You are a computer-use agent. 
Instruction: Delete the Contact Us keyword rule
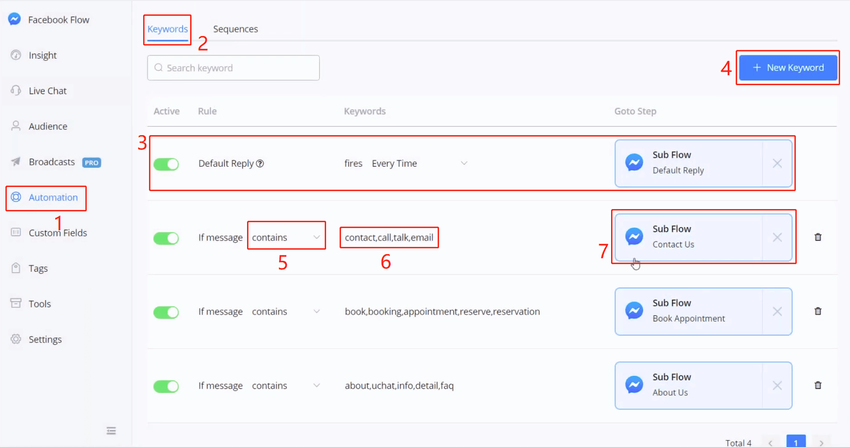tap(818, 238)
